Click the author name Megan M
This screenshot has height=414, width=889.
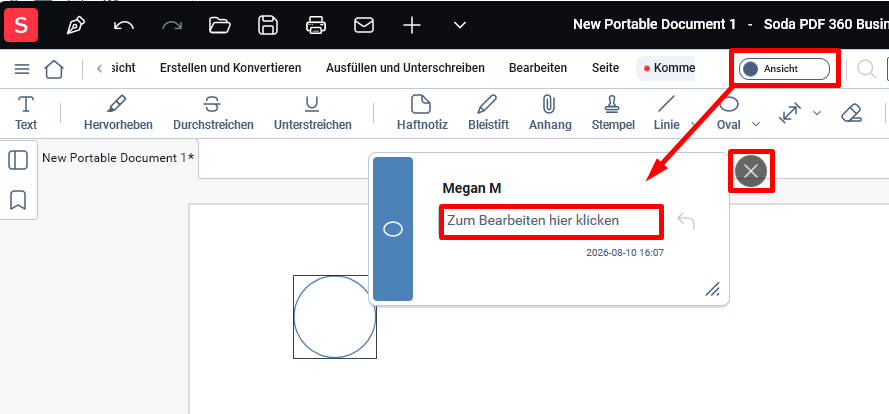pyautogui.click(x=472, y=188)
